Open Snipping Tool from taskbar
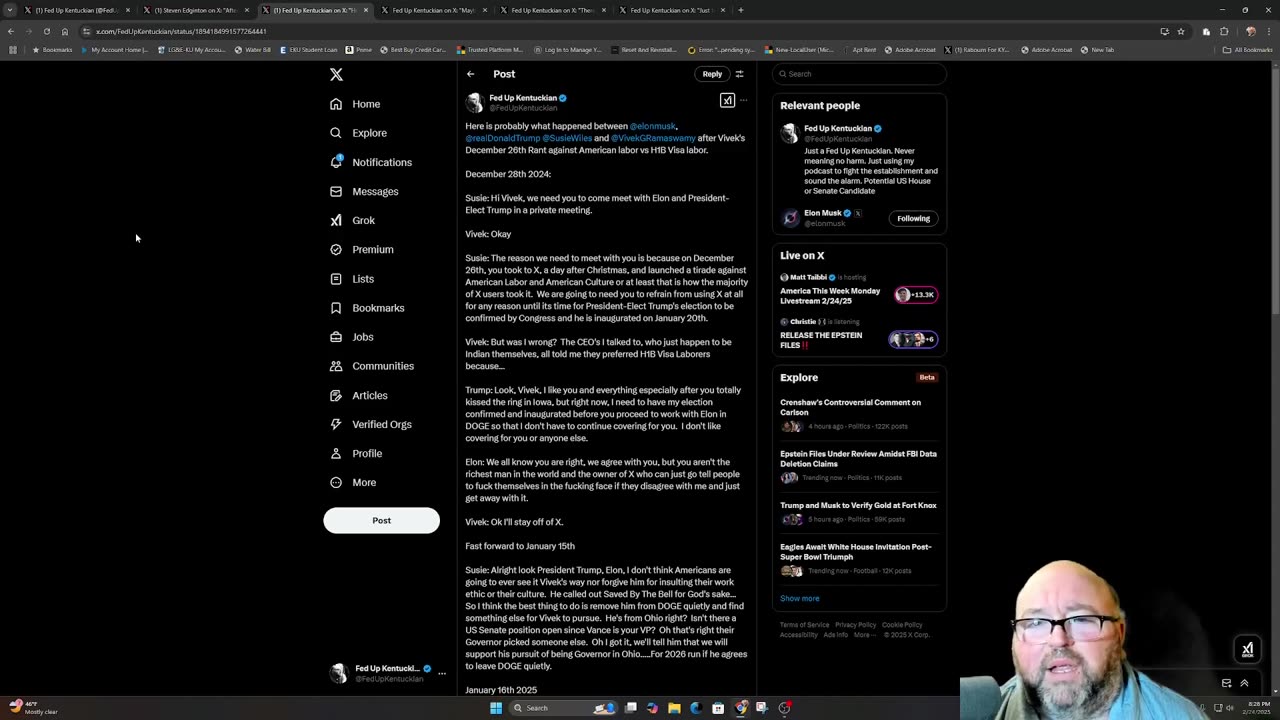 click(762, 708)
